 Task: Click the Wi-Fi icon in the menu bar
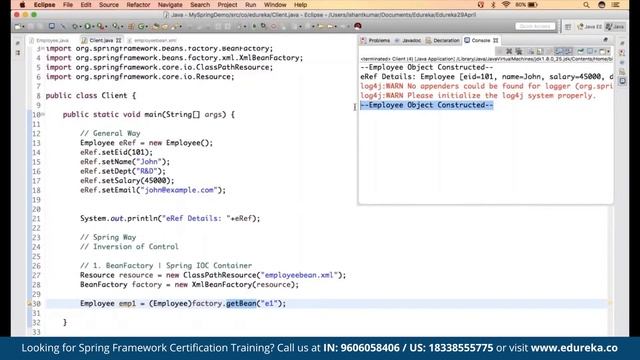coord(506,5)
